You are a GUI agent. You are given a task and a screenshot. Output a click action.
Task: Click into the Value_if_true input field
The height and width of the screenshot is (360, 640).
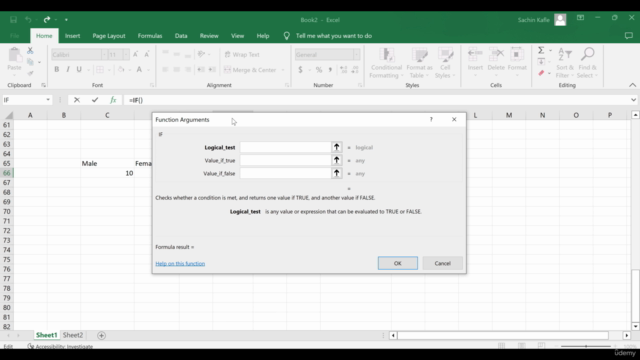(x=285, y=160)
